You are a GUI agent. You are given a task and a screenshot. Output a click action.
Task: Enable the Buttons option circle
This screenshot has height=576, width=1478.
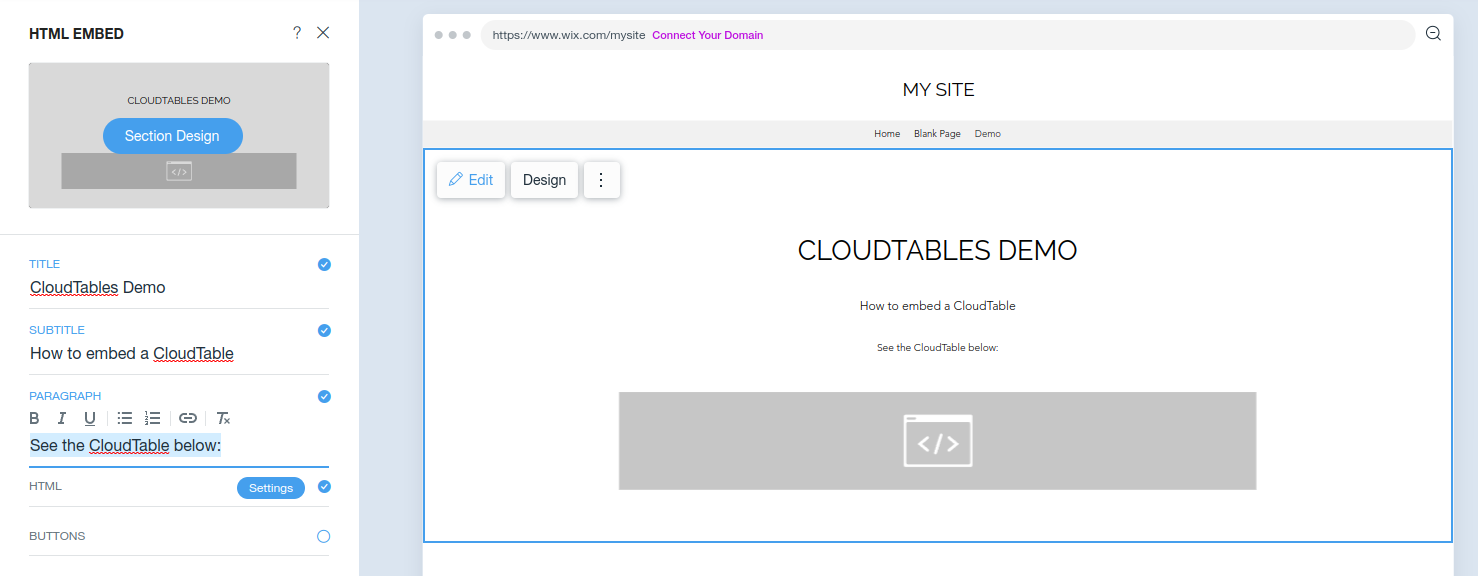coord(324,537)
